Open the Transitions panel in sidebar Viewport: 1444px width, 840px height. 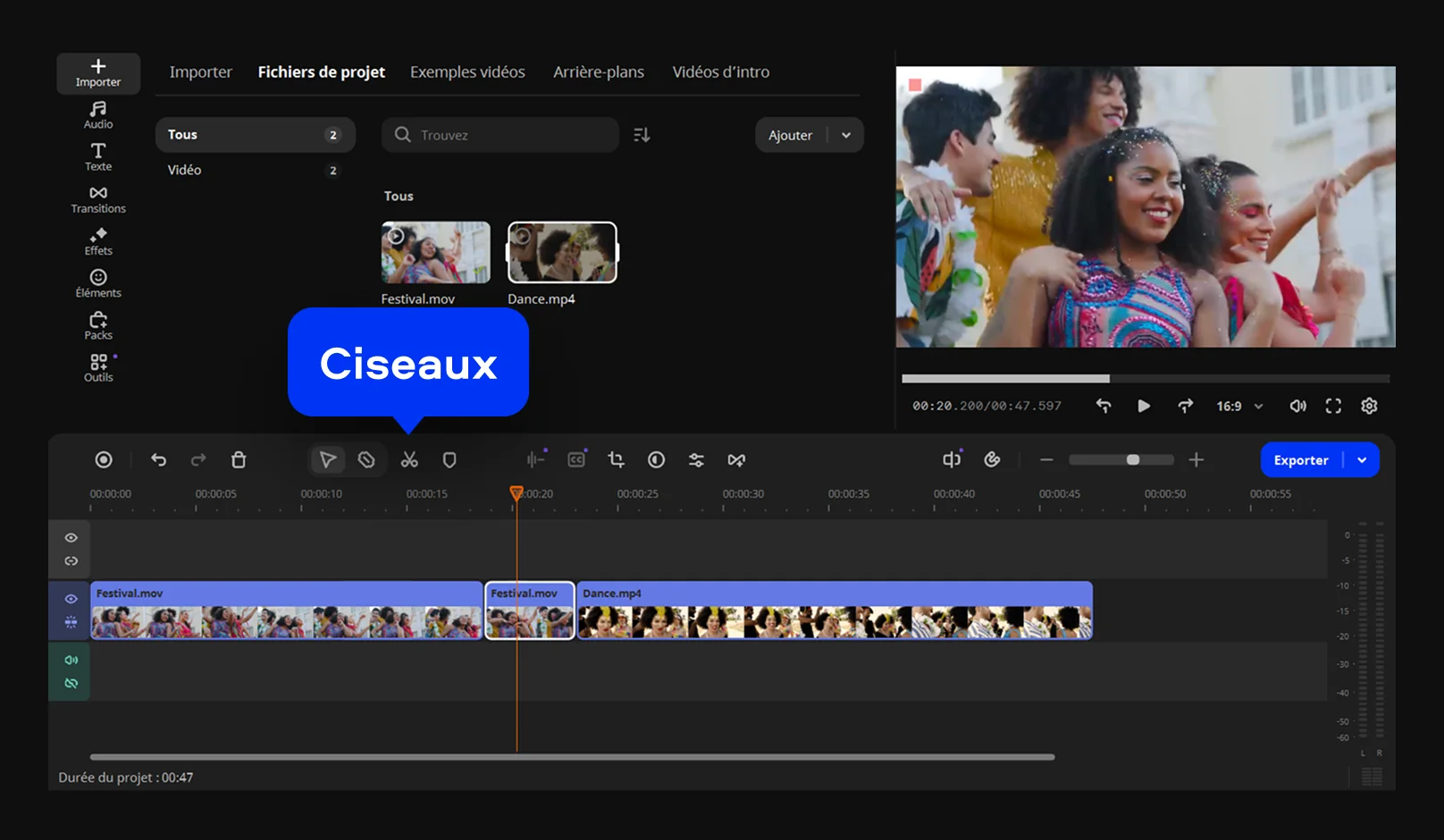click(98, 199)
